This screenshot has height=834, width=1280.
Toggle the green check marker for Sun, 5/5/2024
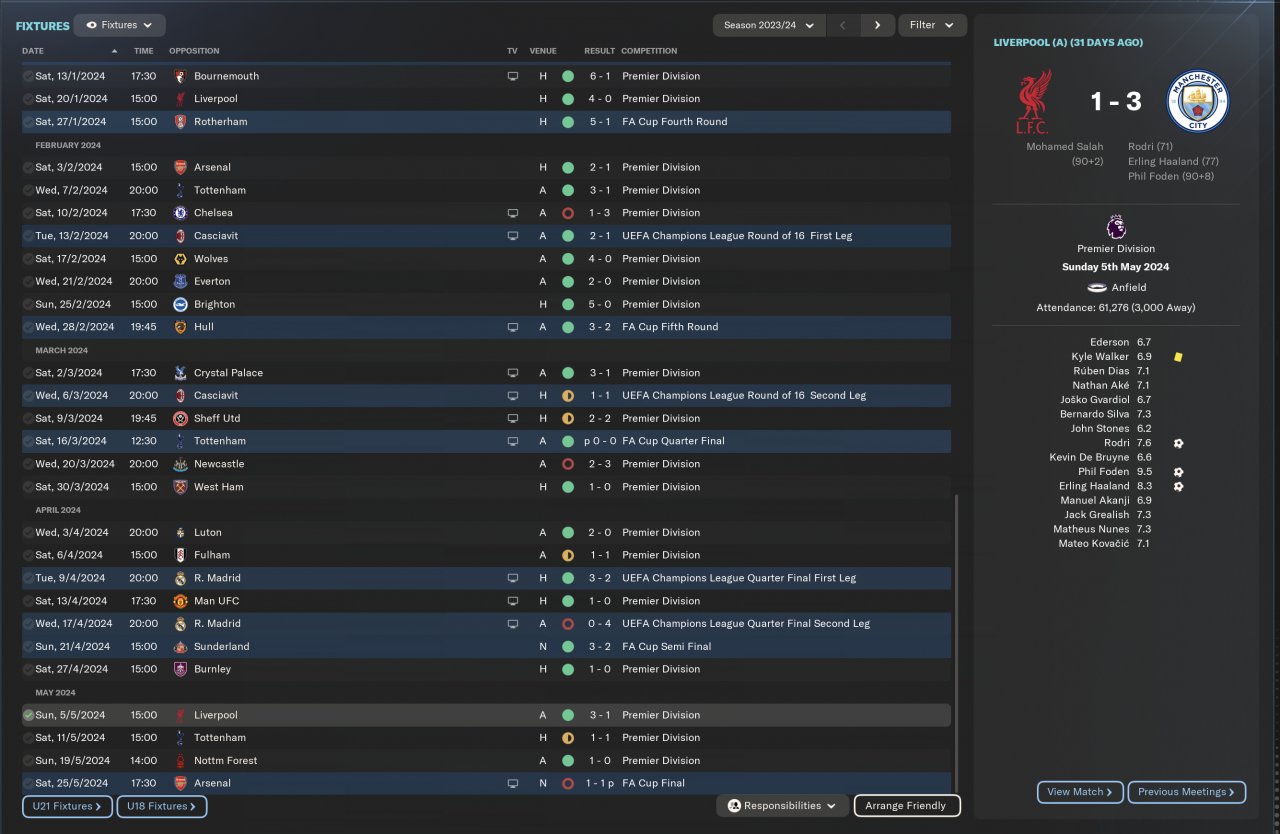28,715
